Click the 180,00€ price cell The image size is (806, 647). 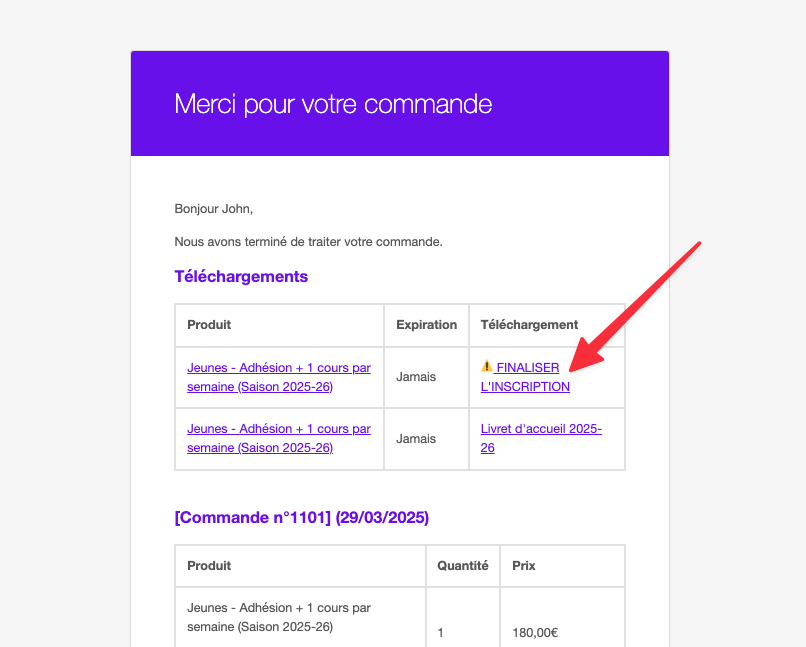click(535, 633)
